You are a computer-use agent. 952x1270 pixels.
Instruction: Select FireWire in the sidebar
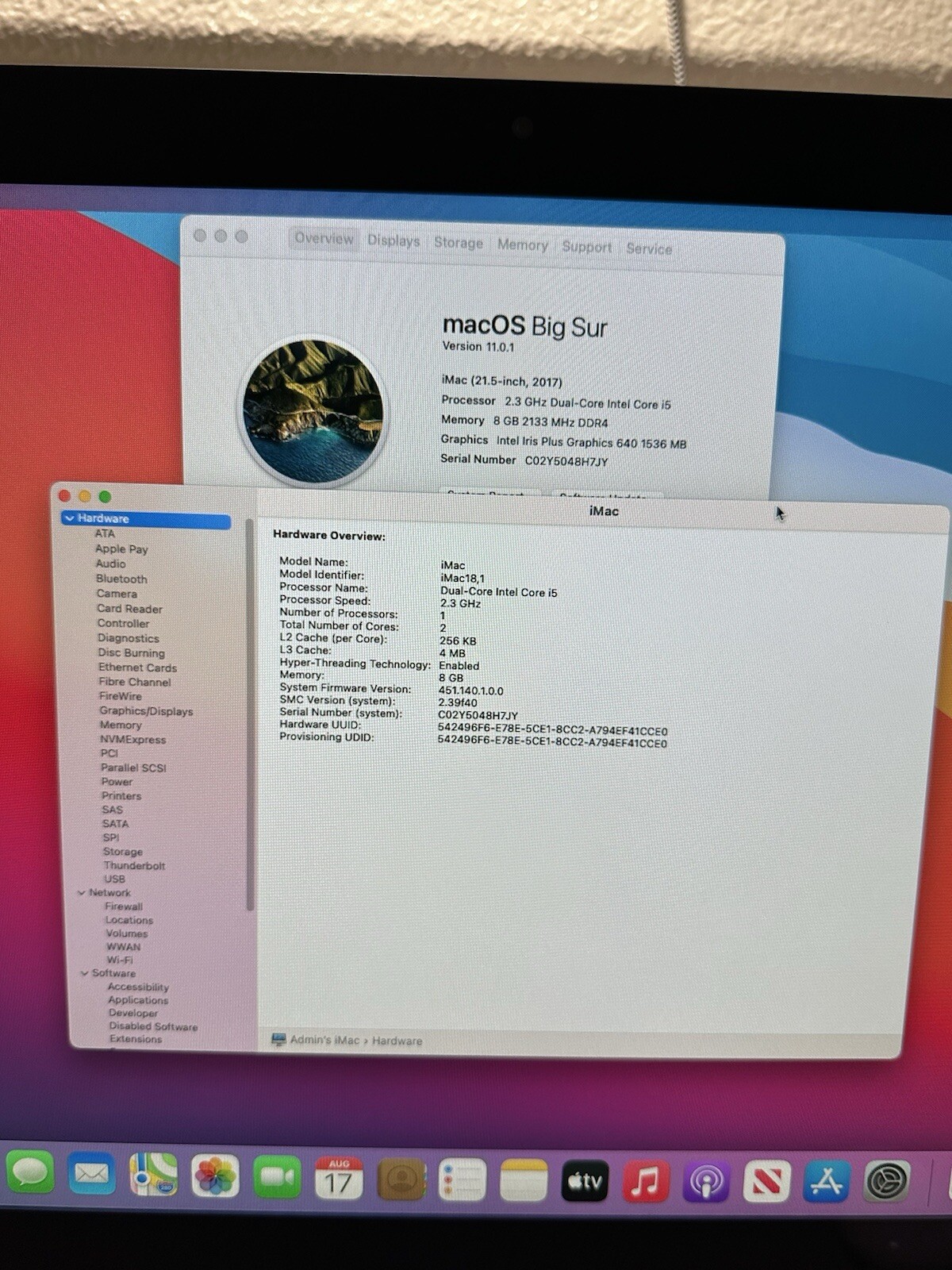tap(121, 696)
